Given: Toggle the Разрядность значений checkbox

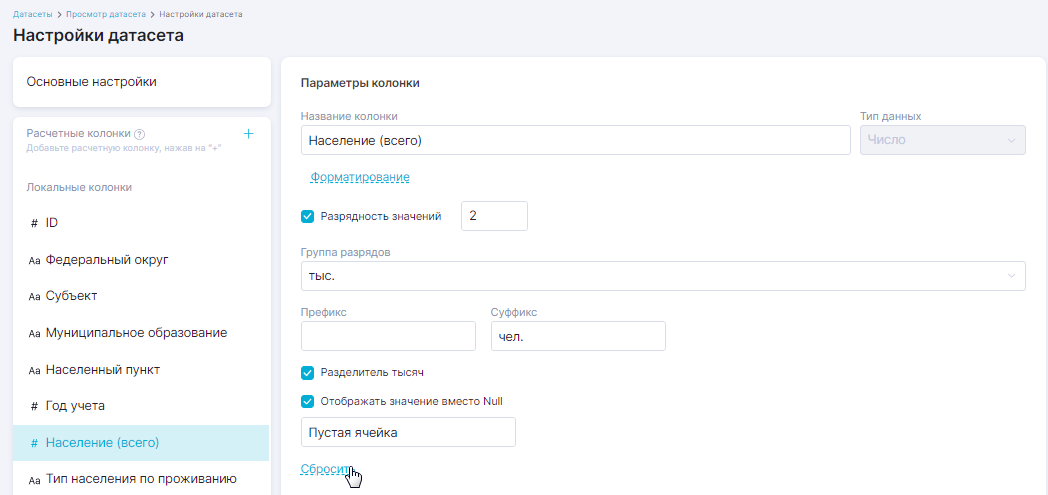Looking at the screenshot, I should pyautogui.click(x=308, y=216).
